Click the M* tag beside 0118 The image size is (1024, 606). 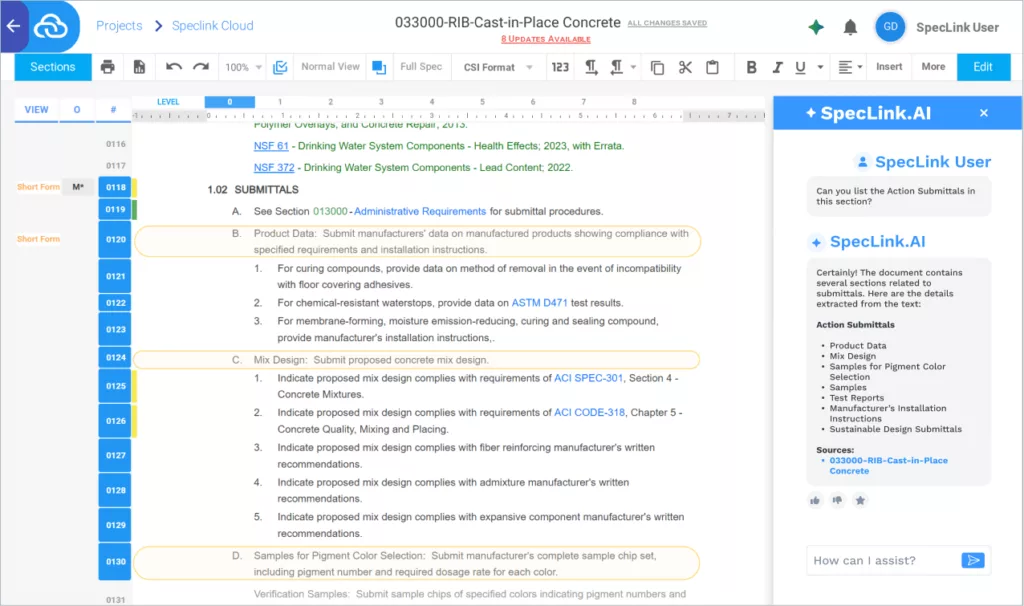point(78,187)
